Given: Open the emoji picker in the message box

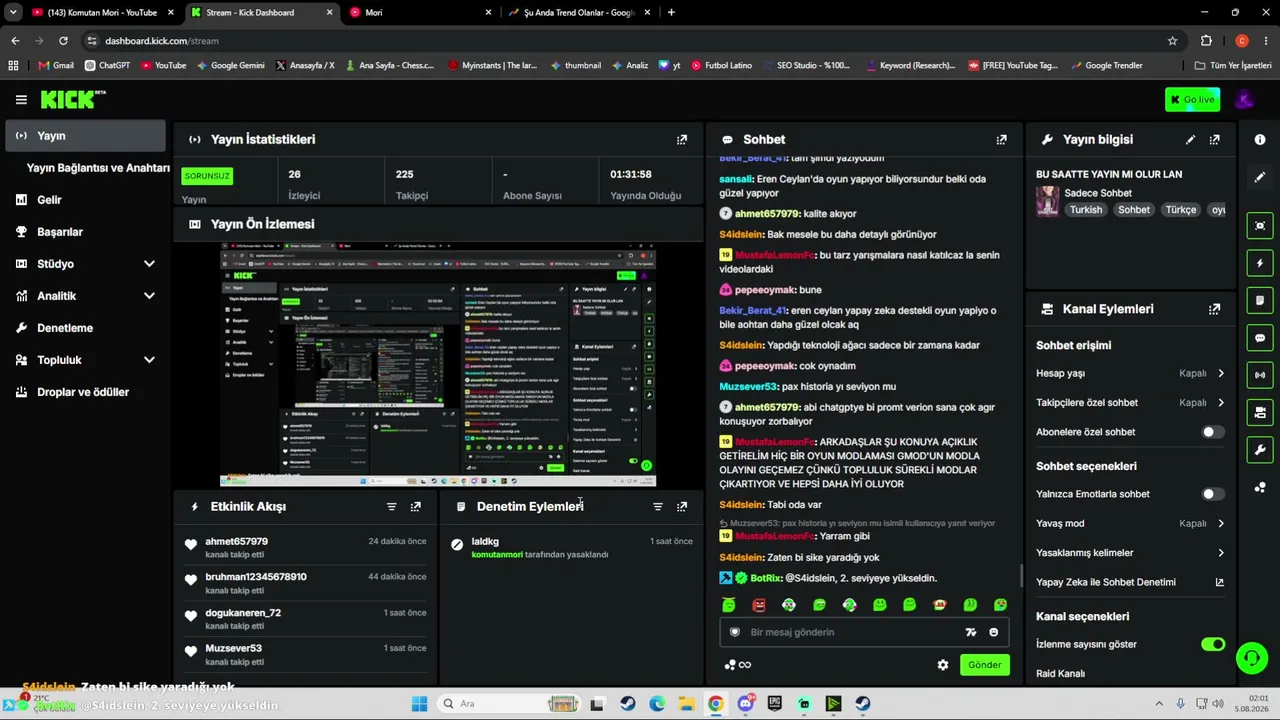Looking at the screenshot, I should coord(993,632).
